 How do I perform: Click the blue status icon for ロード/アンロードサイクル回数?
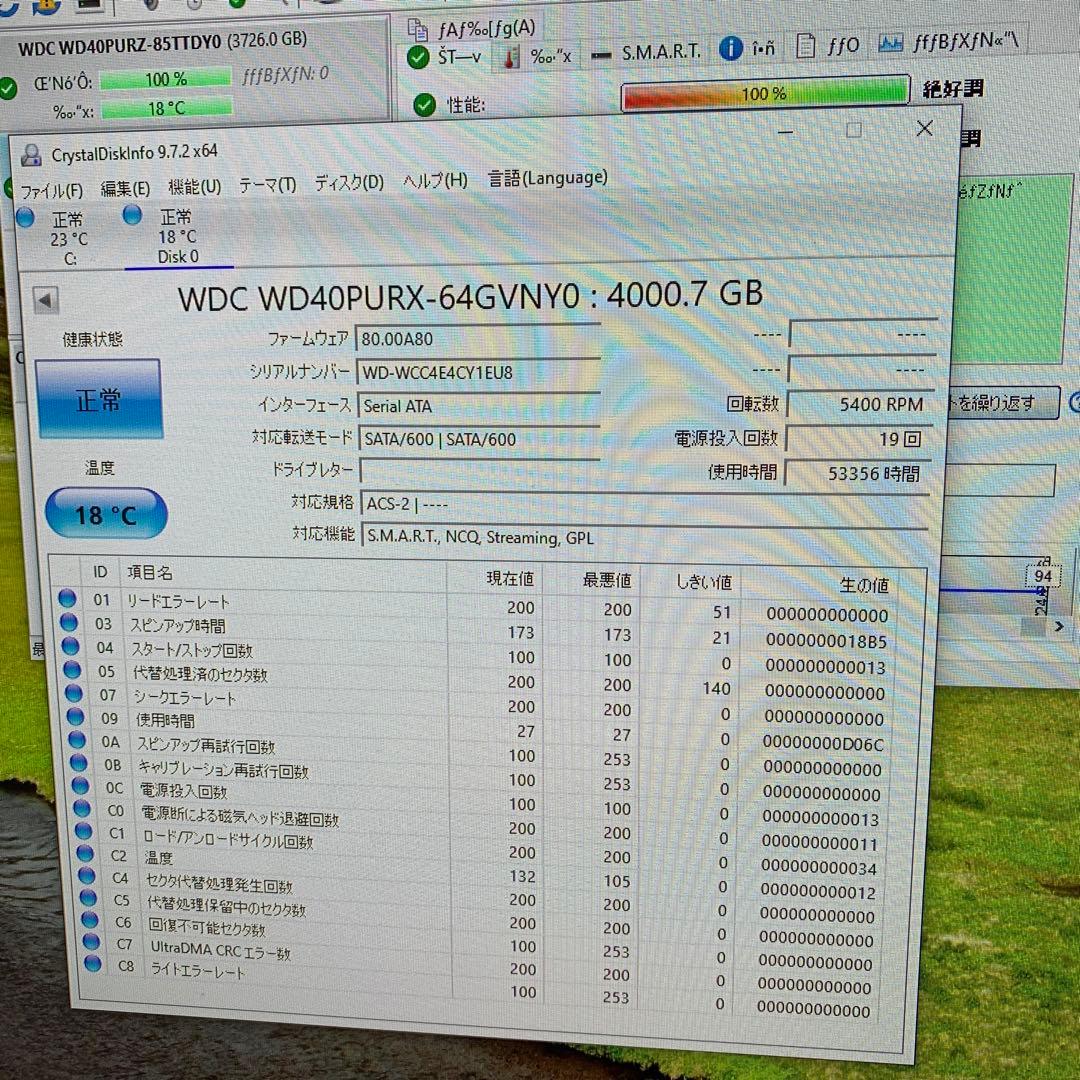pos(83,831)
